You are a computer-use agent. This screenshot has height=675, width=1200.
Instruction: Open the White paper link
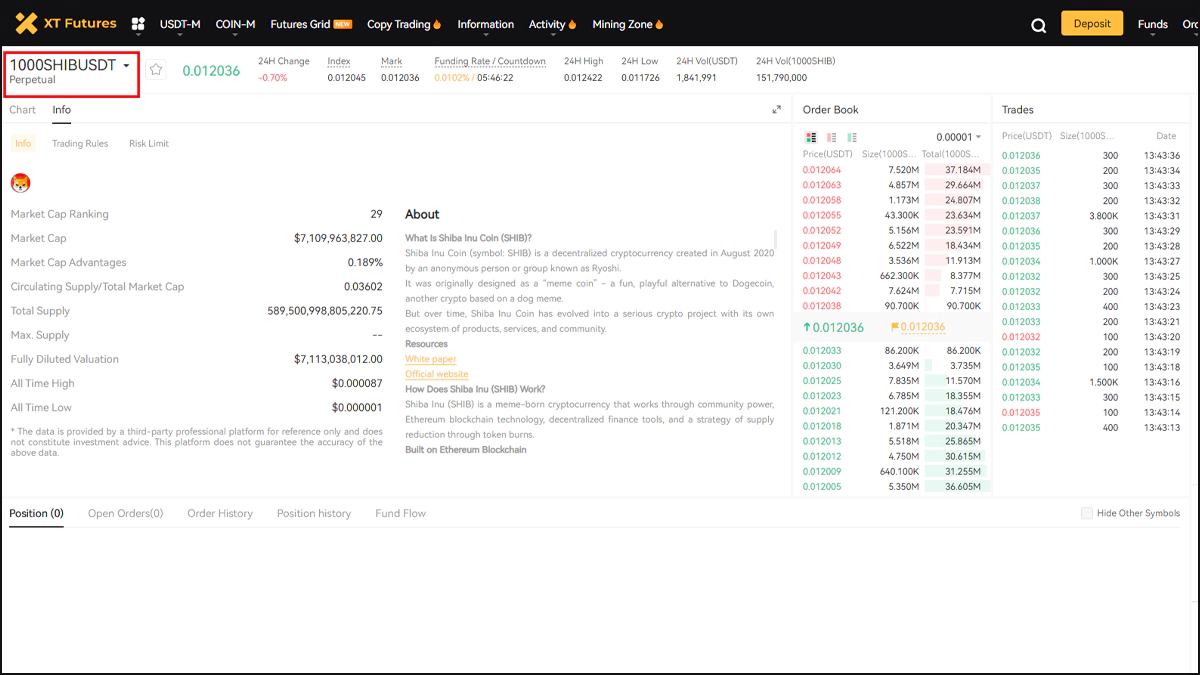431,359
